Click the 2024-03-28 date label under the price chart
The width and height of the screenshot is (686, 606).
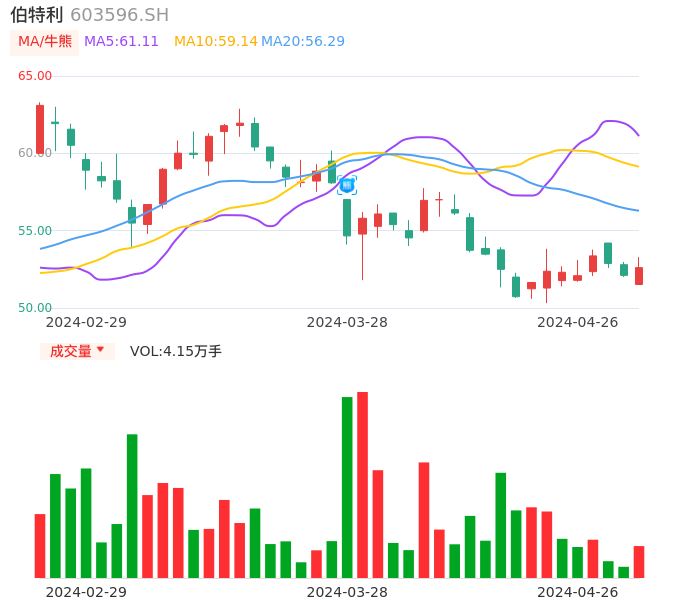(x=347, y=322)
